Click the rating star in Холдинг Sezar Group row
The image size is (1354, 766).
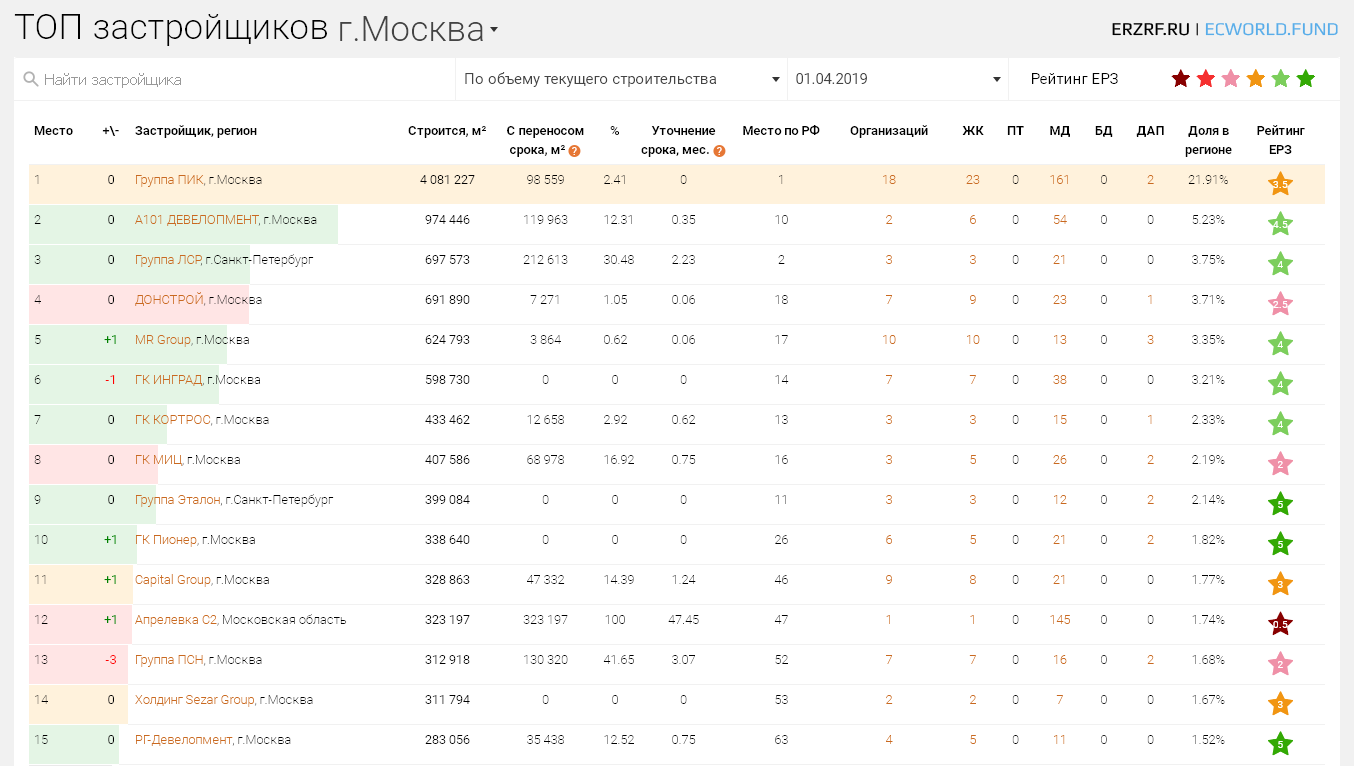click(x=1281, y=704)
